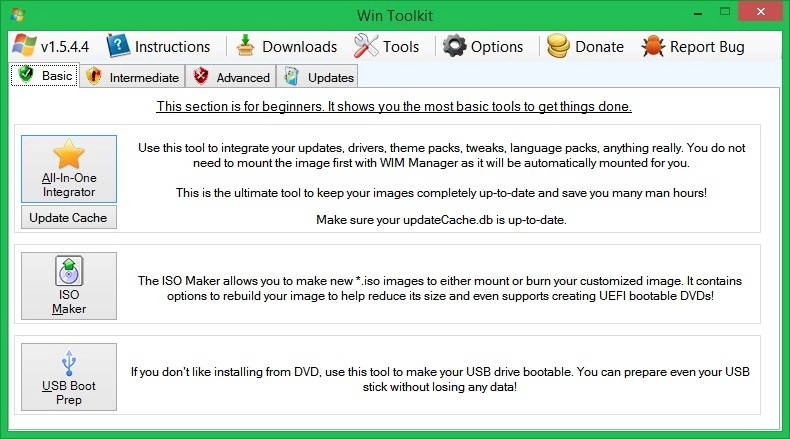
Task: Open Instructions via the question-mark book icon
Action: point(118,46)
